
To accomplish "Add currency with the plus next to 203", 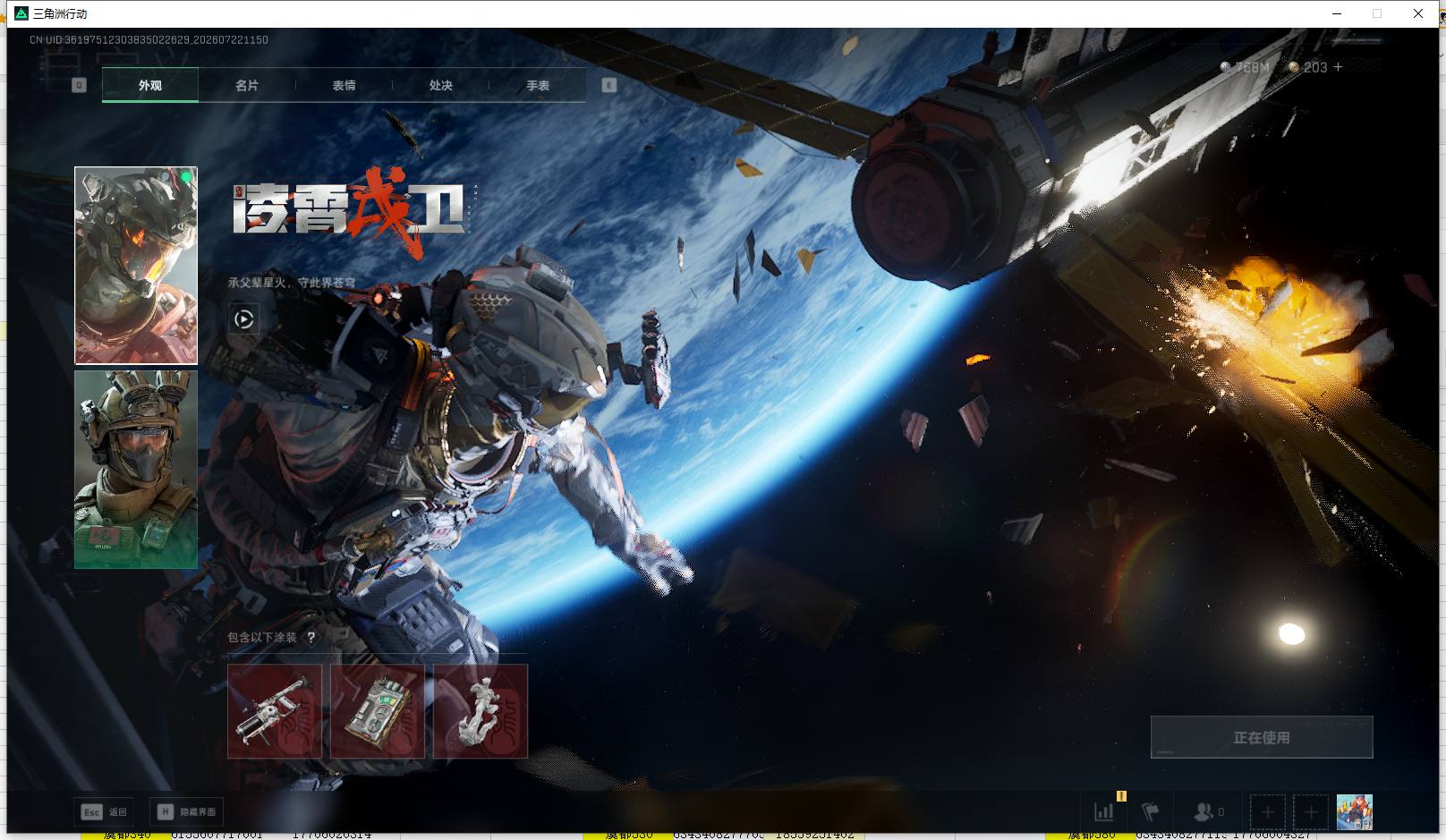I will click(1338, 67).
